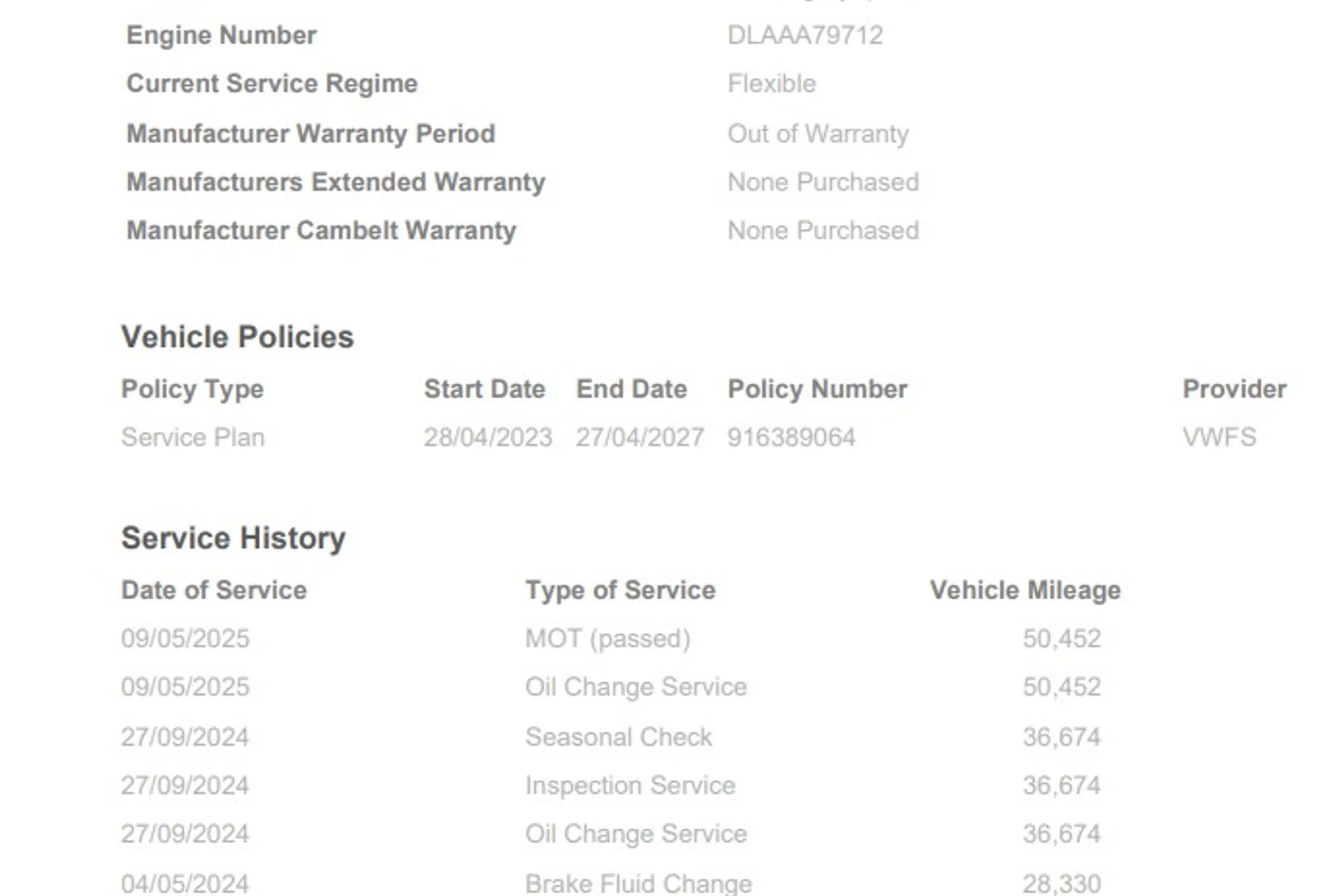1344x896 pixels.
Task: Click the MOT (passed) service entry
Action: coord(608,638)
